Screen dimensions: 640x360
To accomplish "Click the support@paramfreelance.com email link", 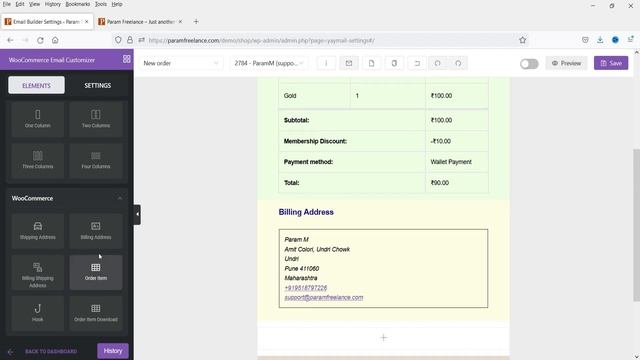I will coord(324,298).
